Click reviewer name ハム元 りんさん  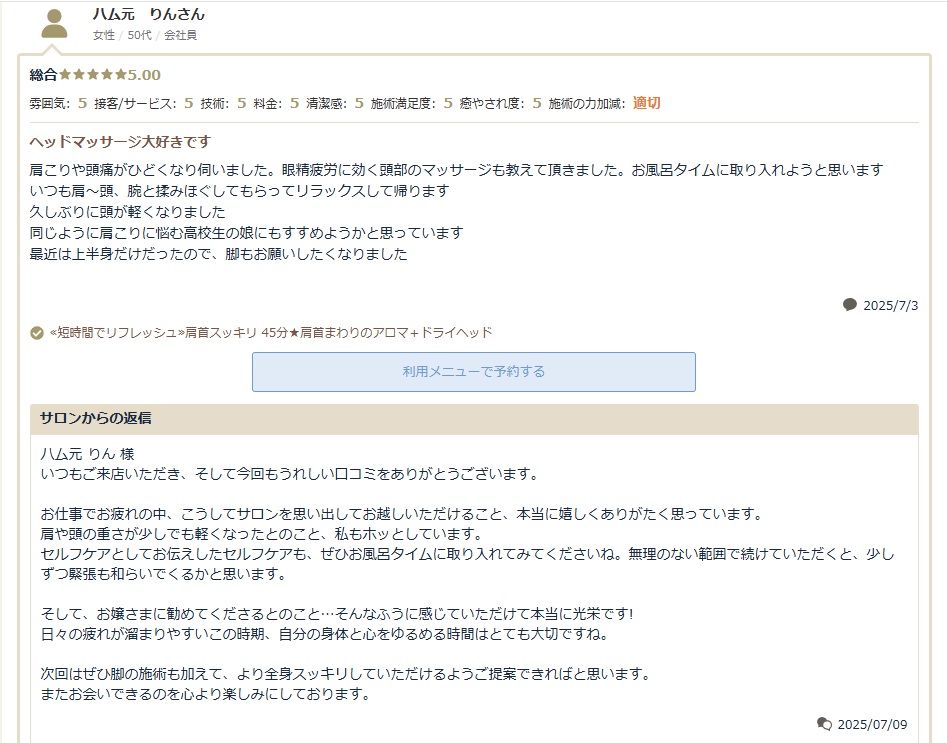pos(149,14)
